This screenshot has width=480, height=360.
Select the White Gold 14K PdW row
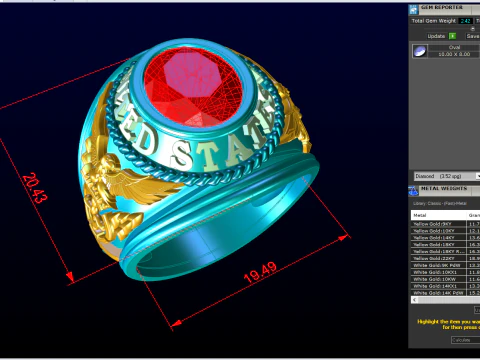[445, 293]
